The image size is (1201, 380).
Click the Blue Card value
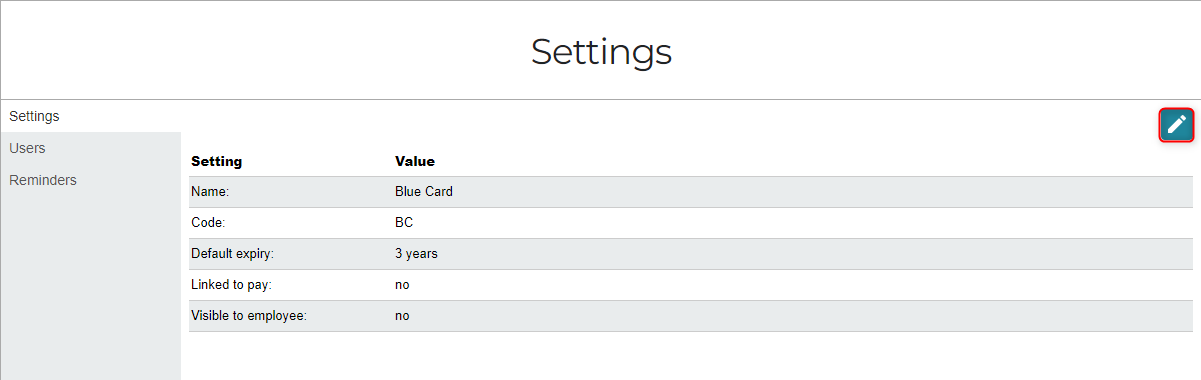click(x=424, y=192)
